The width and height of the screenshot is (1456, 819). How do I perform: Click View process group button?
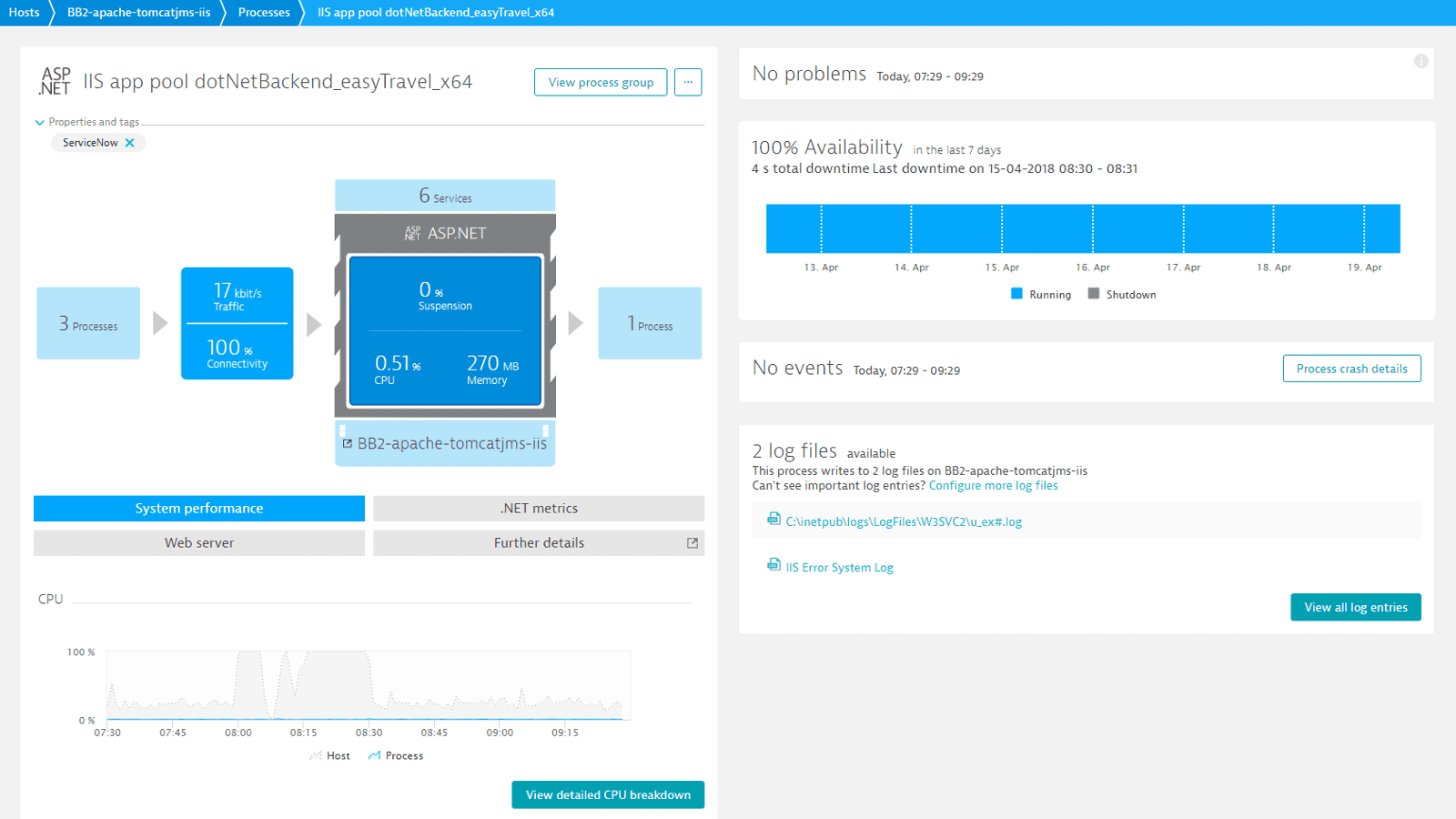[601, 82]
